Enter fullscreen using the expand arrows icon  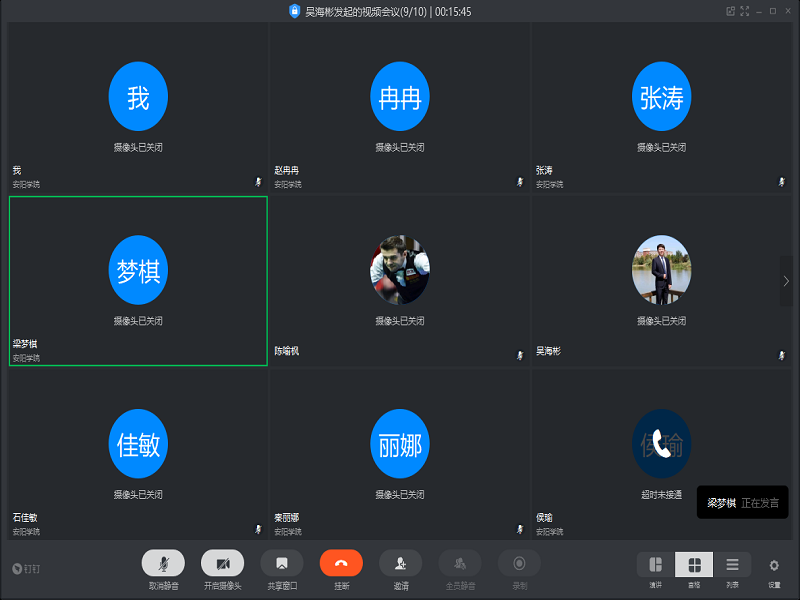coord(744,11)
